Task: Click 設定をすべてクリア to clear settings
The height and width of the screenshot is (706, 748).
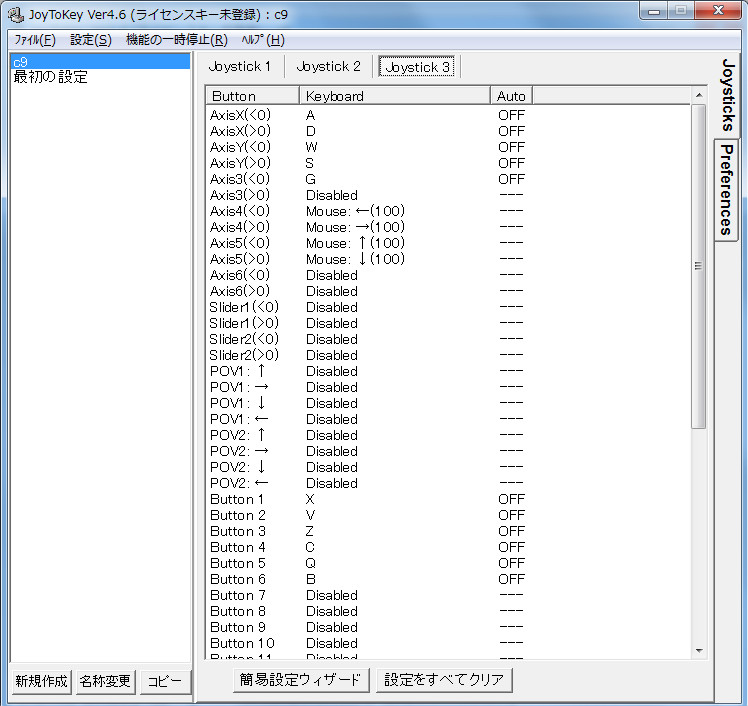Action: 444,679
